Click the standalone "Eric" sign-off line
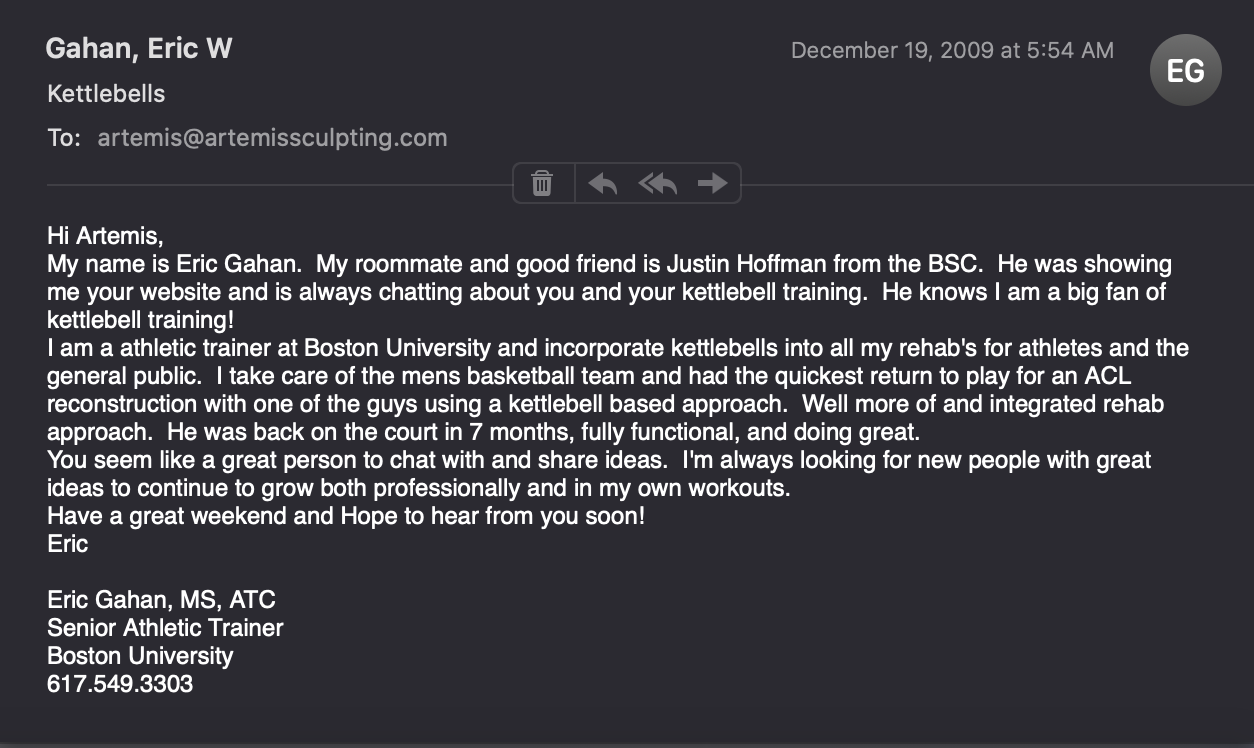The width and height of the screenshot is (1254, 748). pos(68,544)
